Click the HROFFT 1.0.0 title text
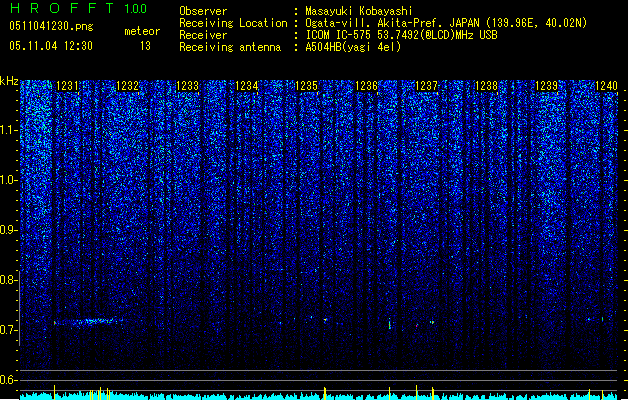 coord(78,8)
